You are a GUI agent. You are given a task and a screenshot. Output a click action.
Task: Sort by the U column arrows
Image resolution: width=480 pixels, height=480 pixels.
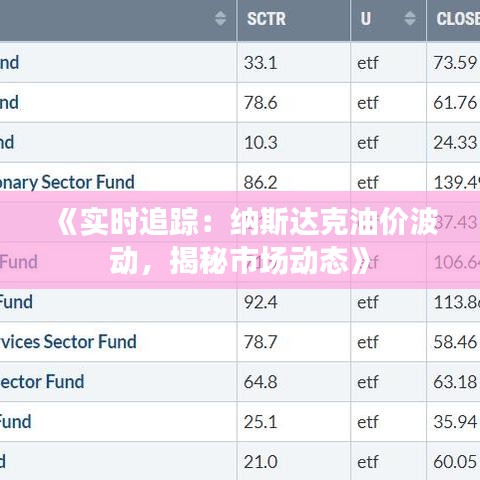pyautogui.click(x=410, y=18)
